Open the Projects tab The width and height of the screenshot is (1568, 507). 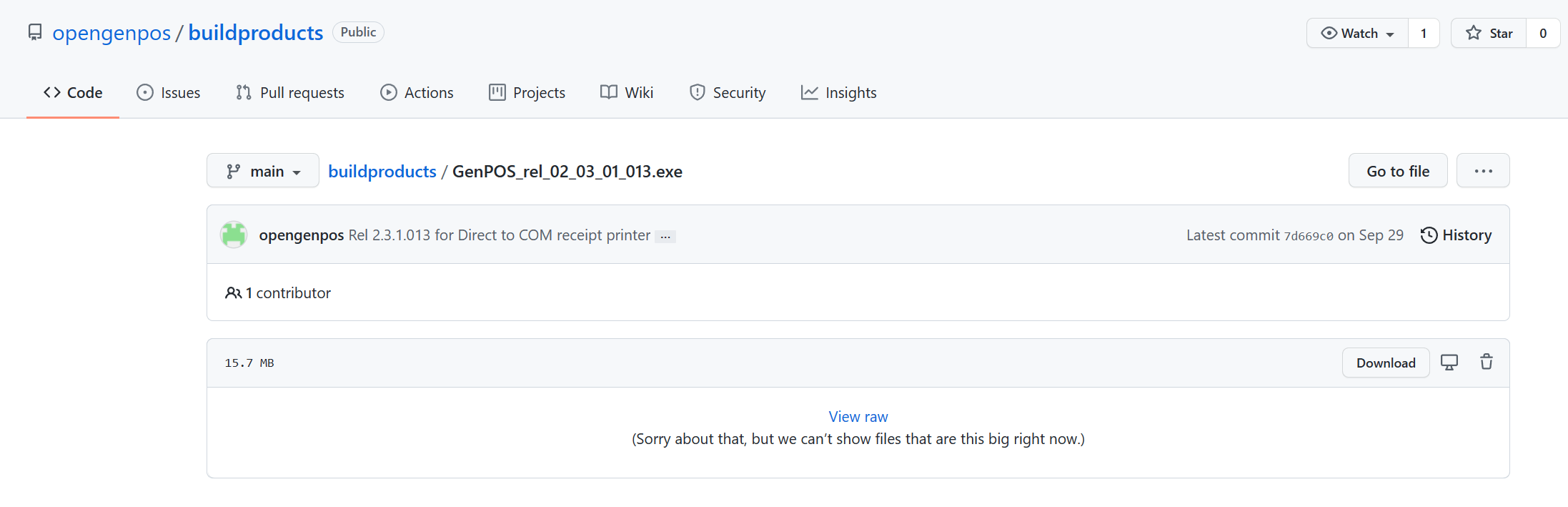tap(527, 93)
